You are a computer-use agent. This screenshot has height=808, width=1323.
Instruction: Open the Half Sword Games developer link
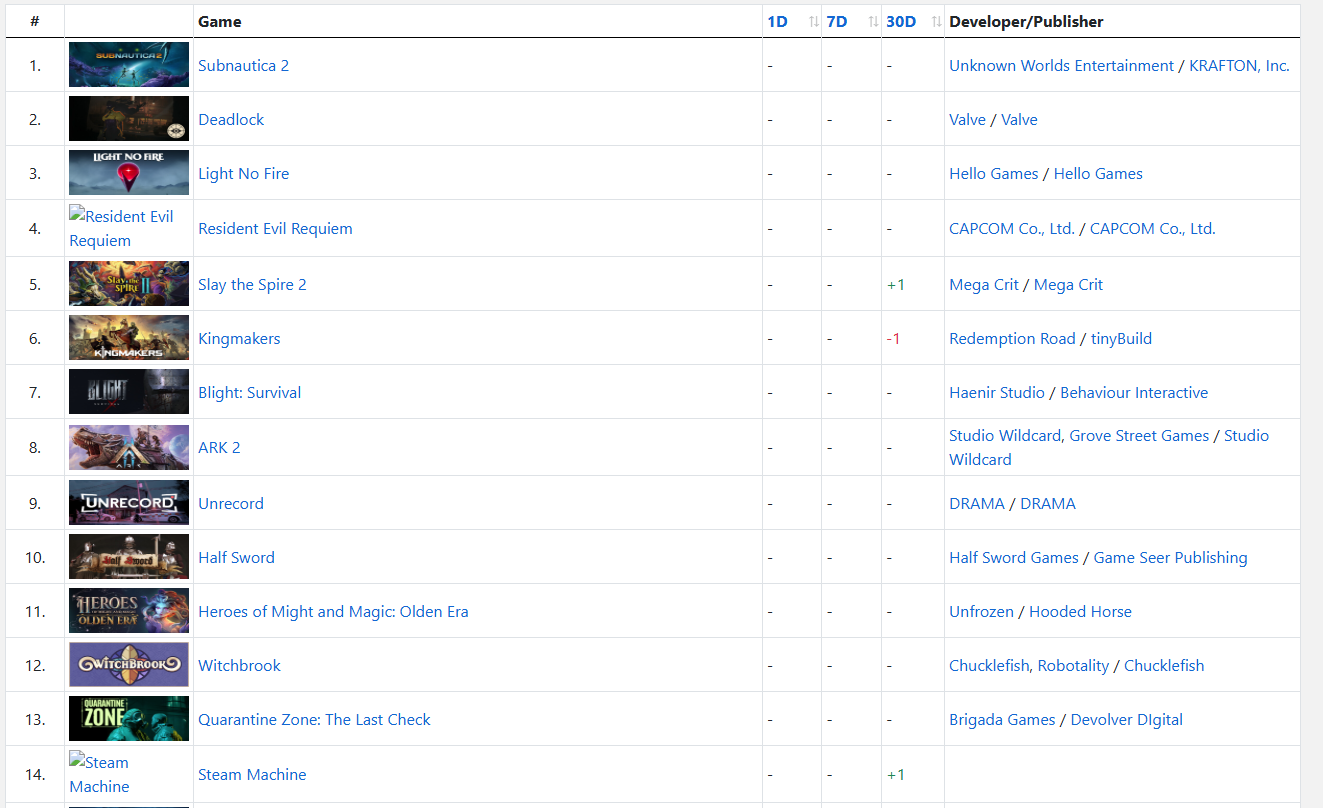click(x=1014, y=558)
